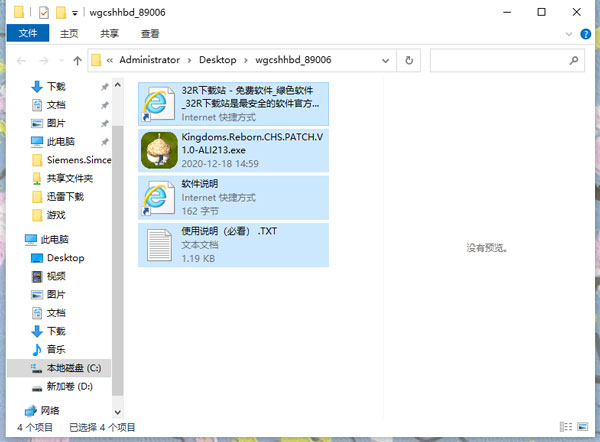Open Kingdoms.Reborn.CHS.PATCH exe file icon
Viewport: 600px width, 442px height.
(x=159, y=150)
